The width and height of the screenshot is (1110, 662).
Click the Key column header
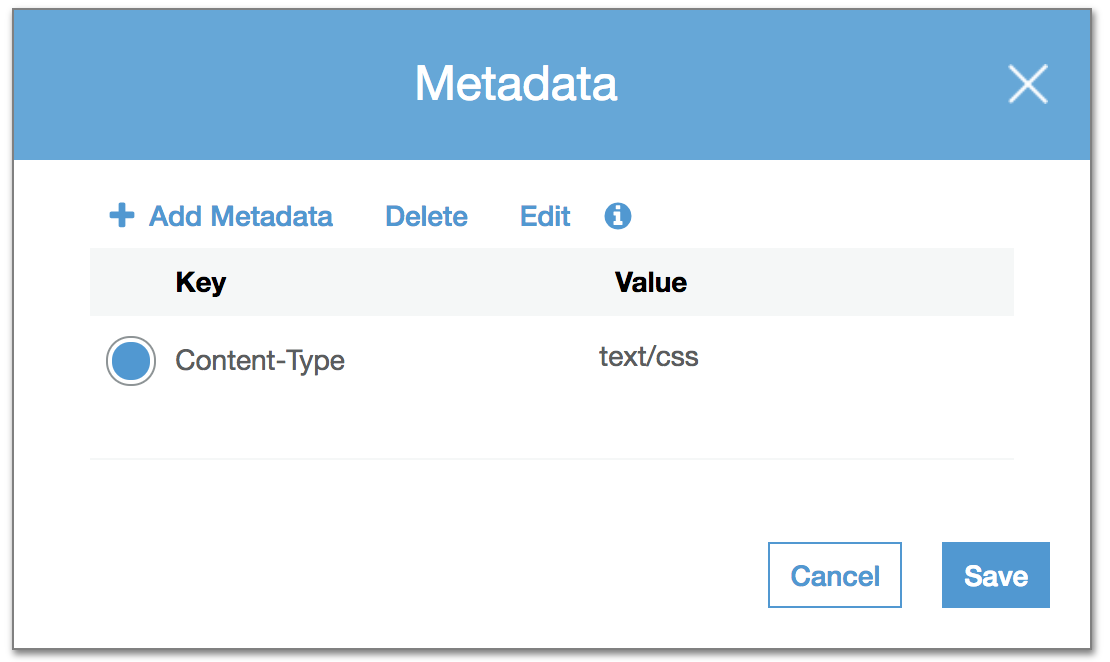(201, 282)
